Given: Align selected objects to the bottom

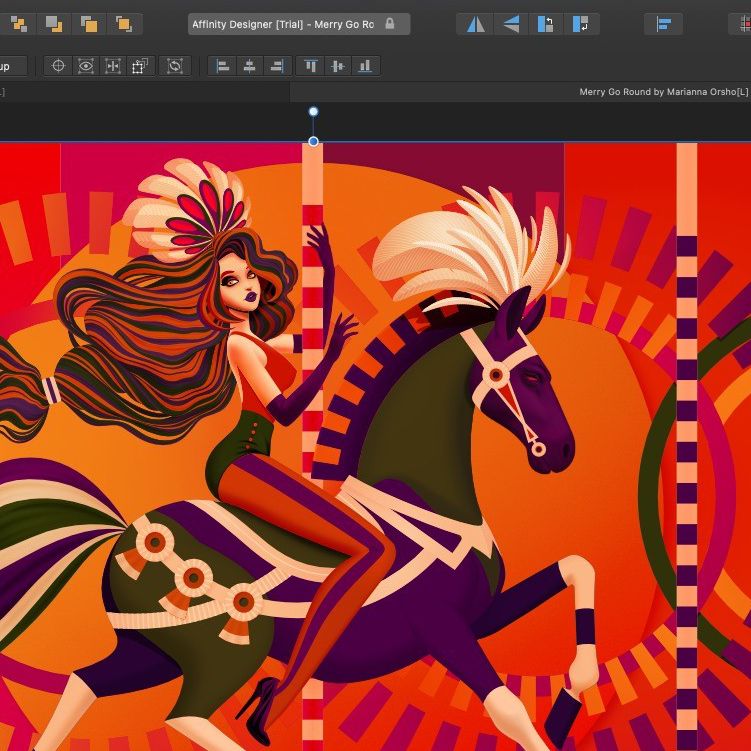Looking at the screenshot, I should tap(365, 66).
